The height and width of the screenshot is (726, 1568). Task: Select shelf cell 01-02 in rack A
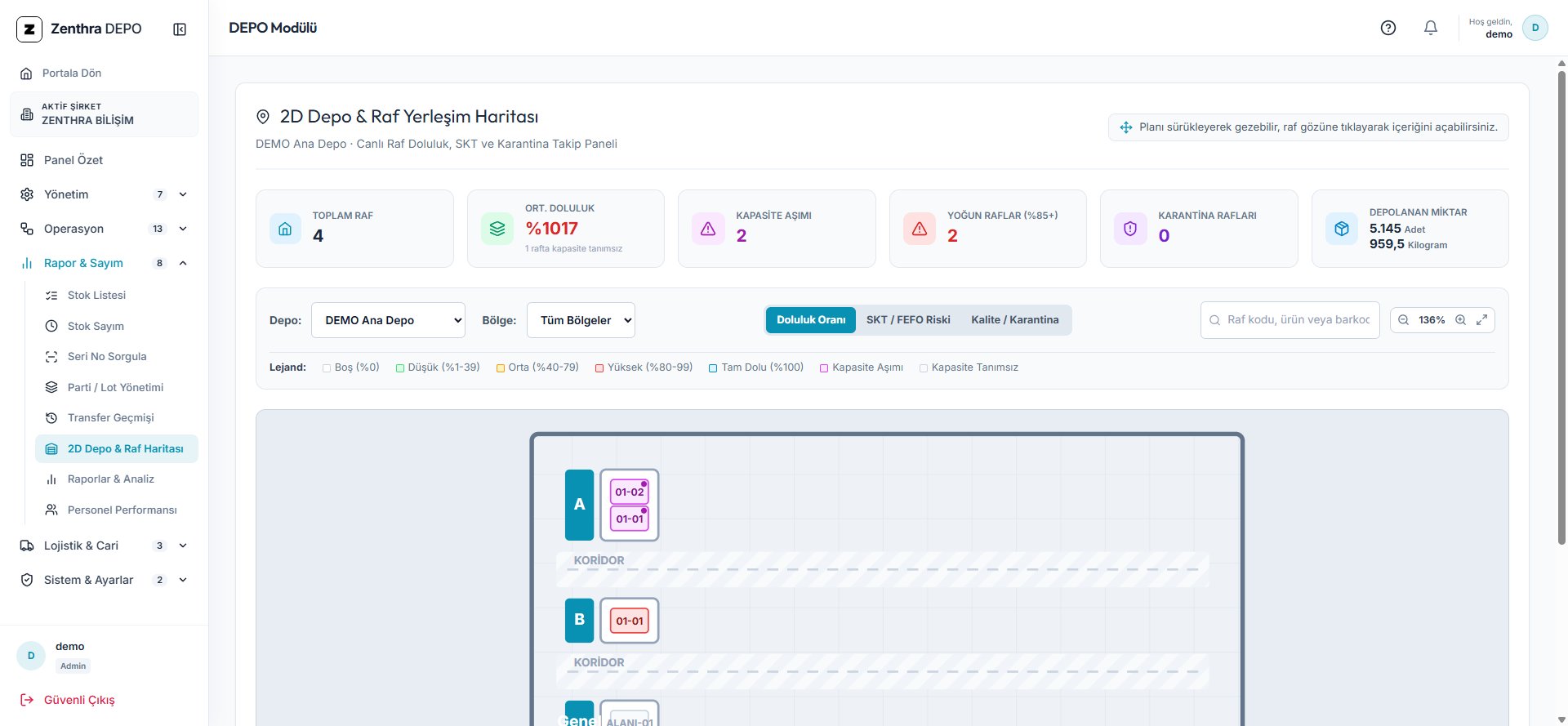(630, 492)
